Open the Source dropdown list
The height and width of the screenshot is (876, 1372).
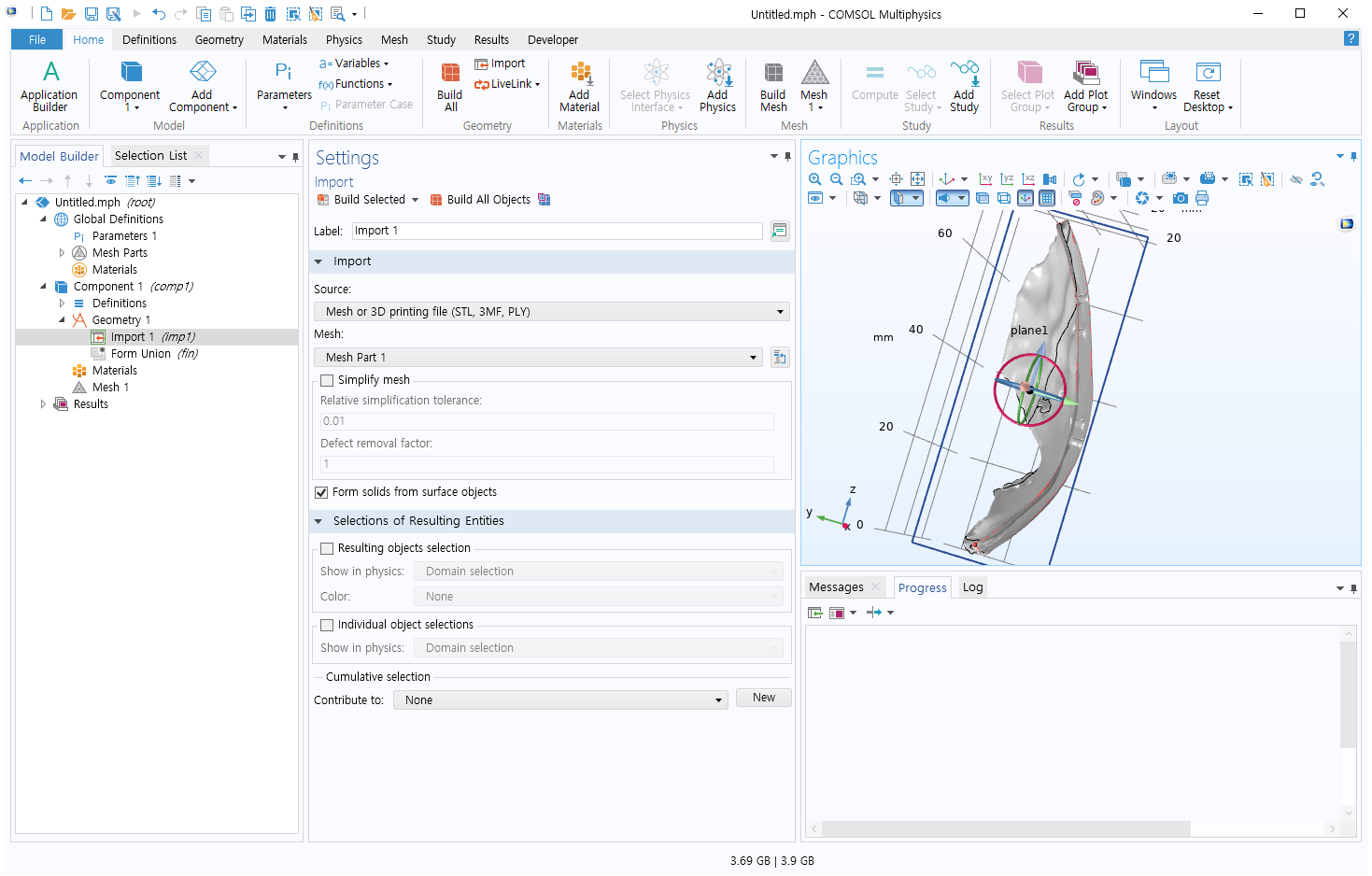551,312
